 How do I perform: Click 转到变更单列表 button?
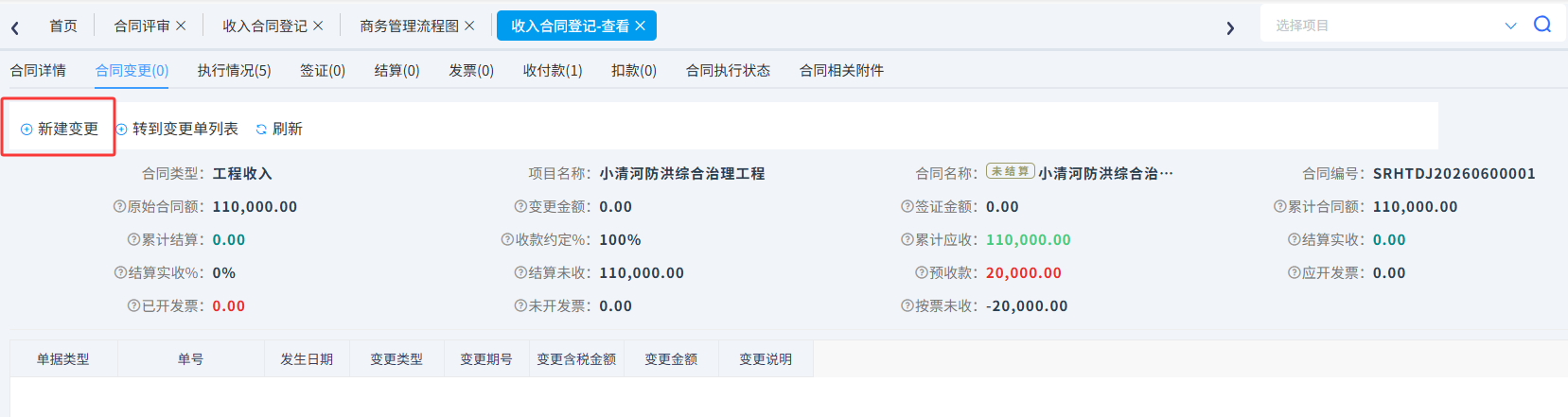coord(177,129)
